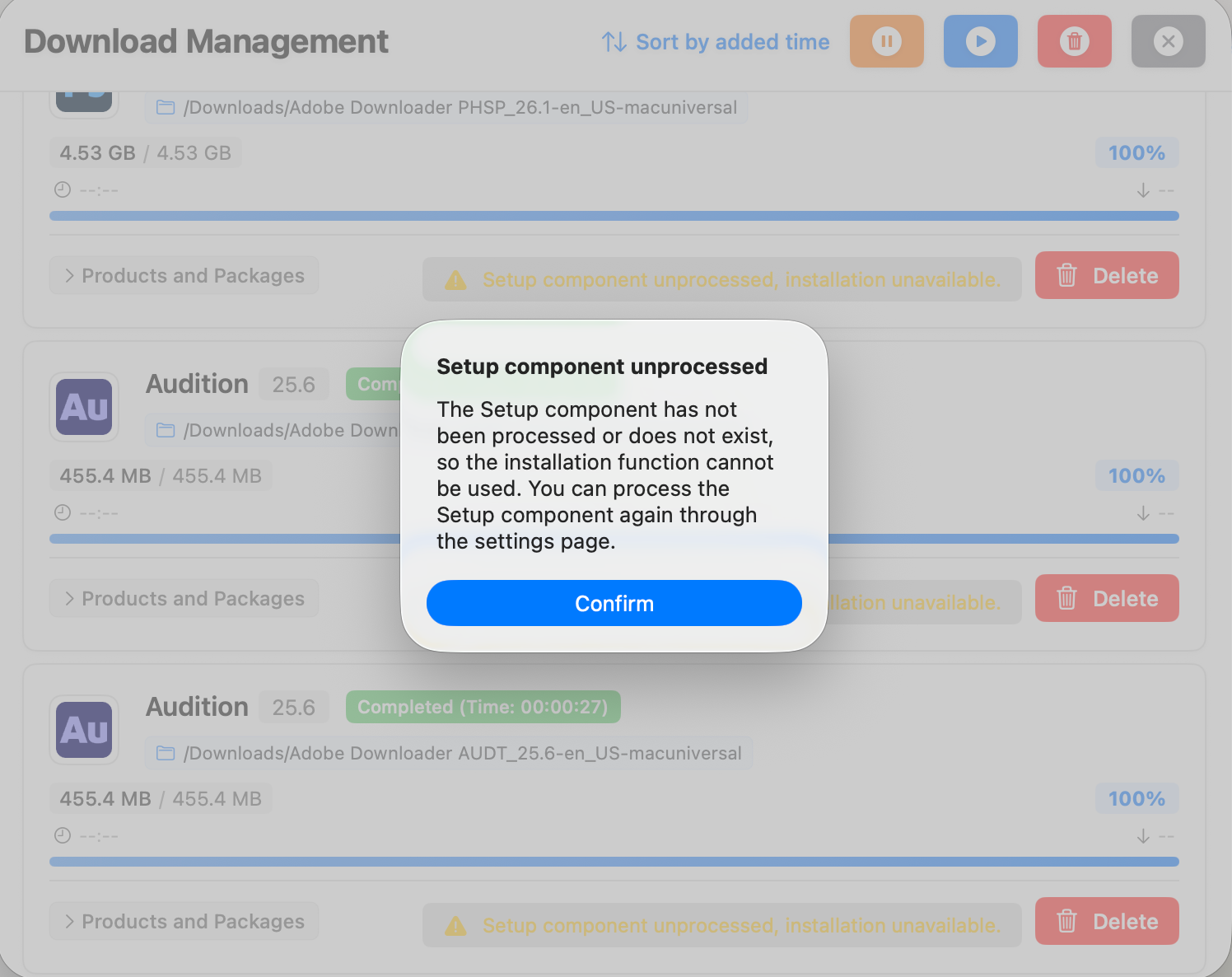Delete all tasks using the red trash icon
The image size is (1232, 977).
1074,41
